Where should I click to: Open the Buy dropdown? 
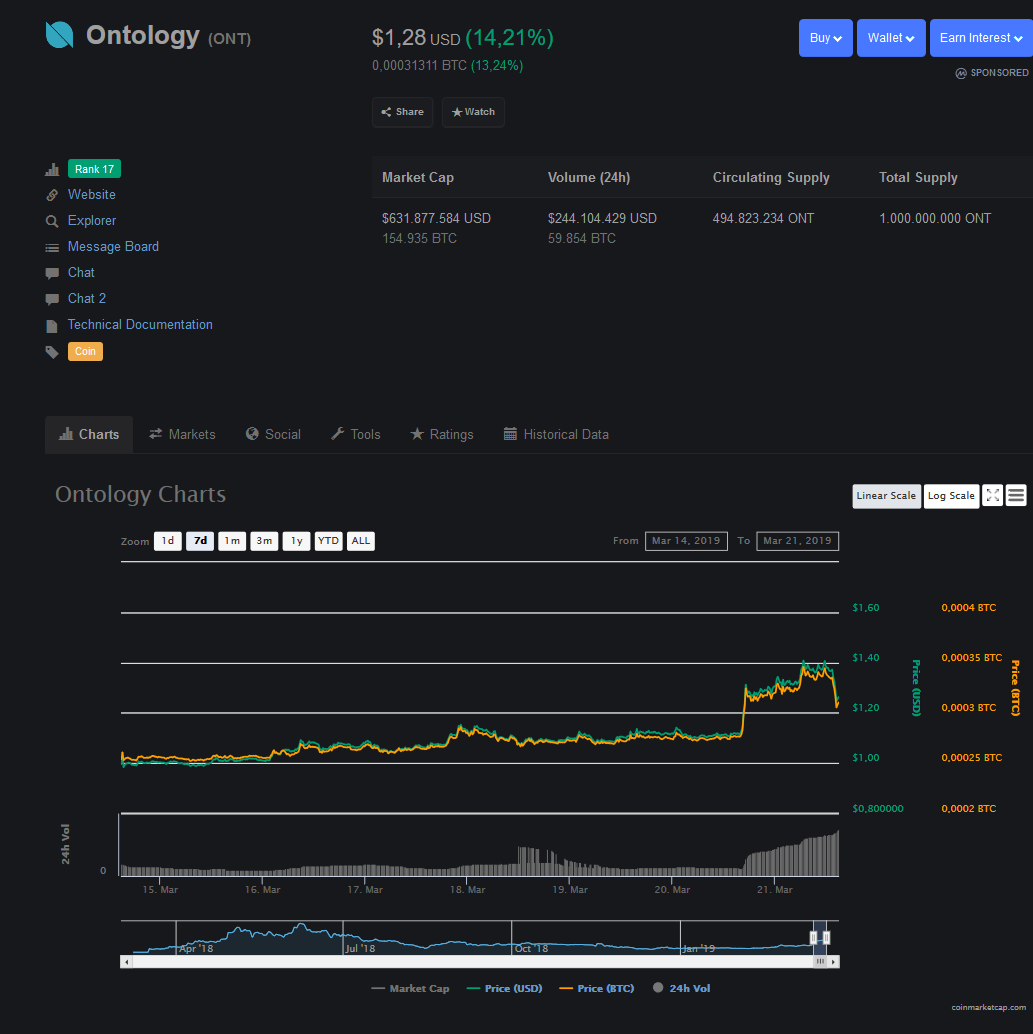point(825,38)
